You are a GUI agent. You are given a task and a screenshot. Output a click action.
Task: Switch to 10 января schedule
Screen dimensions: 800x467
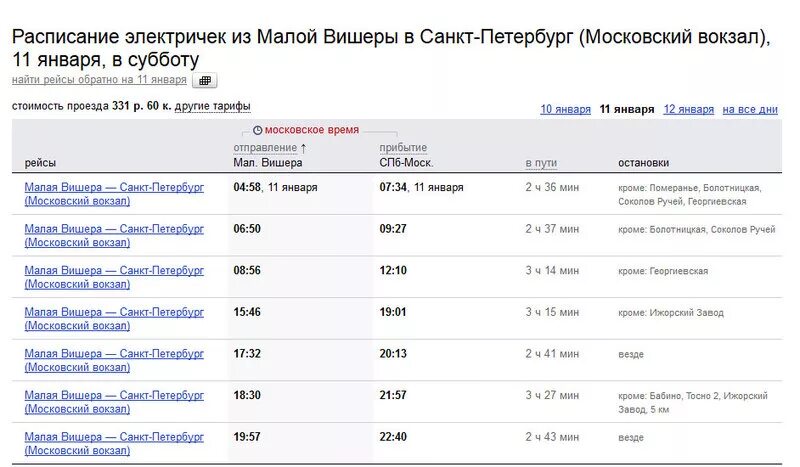pos(565,109)
